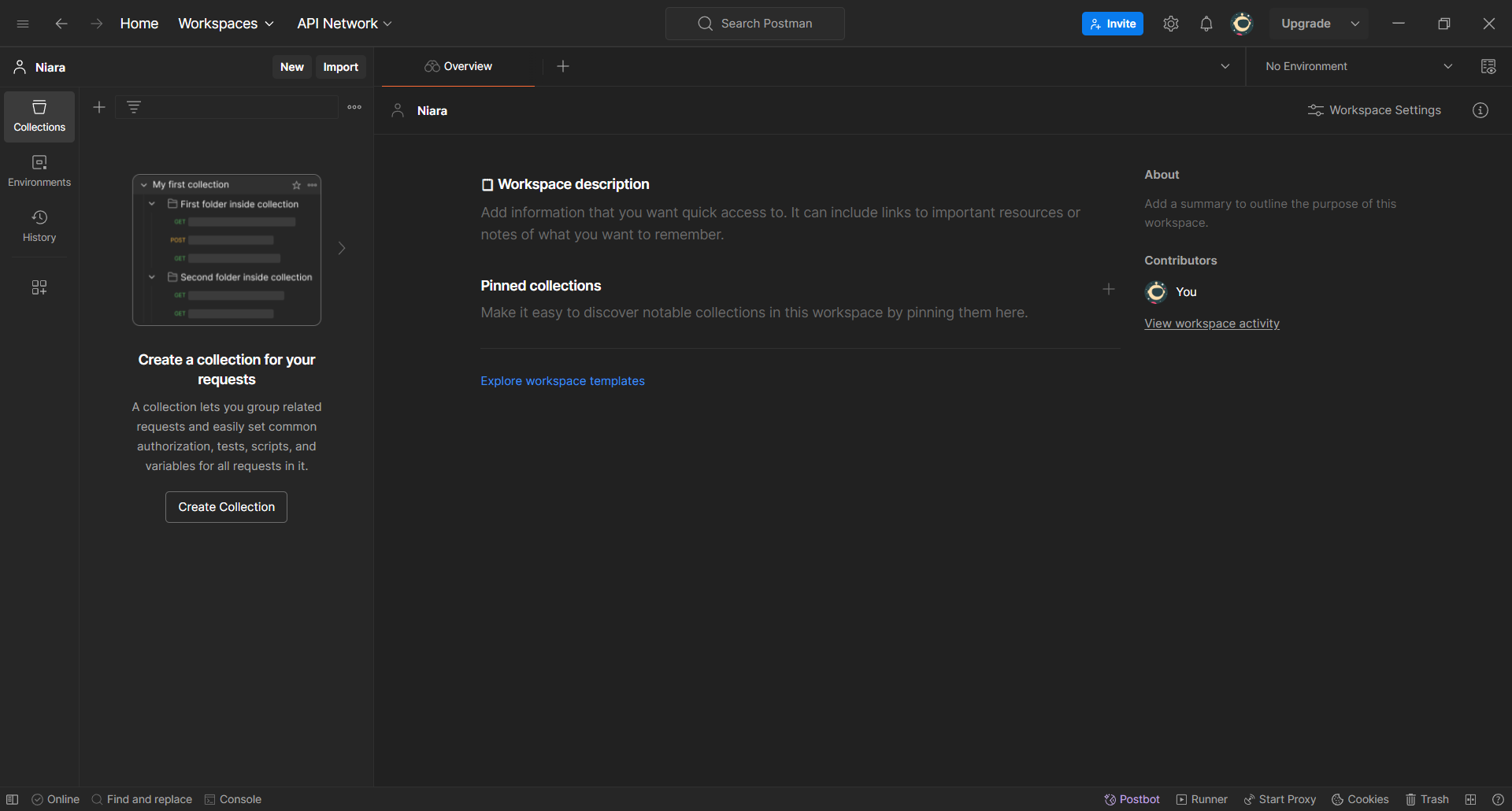
Task: Click the Niara workspace name in sidebar
Action: [x=50, y=68]
